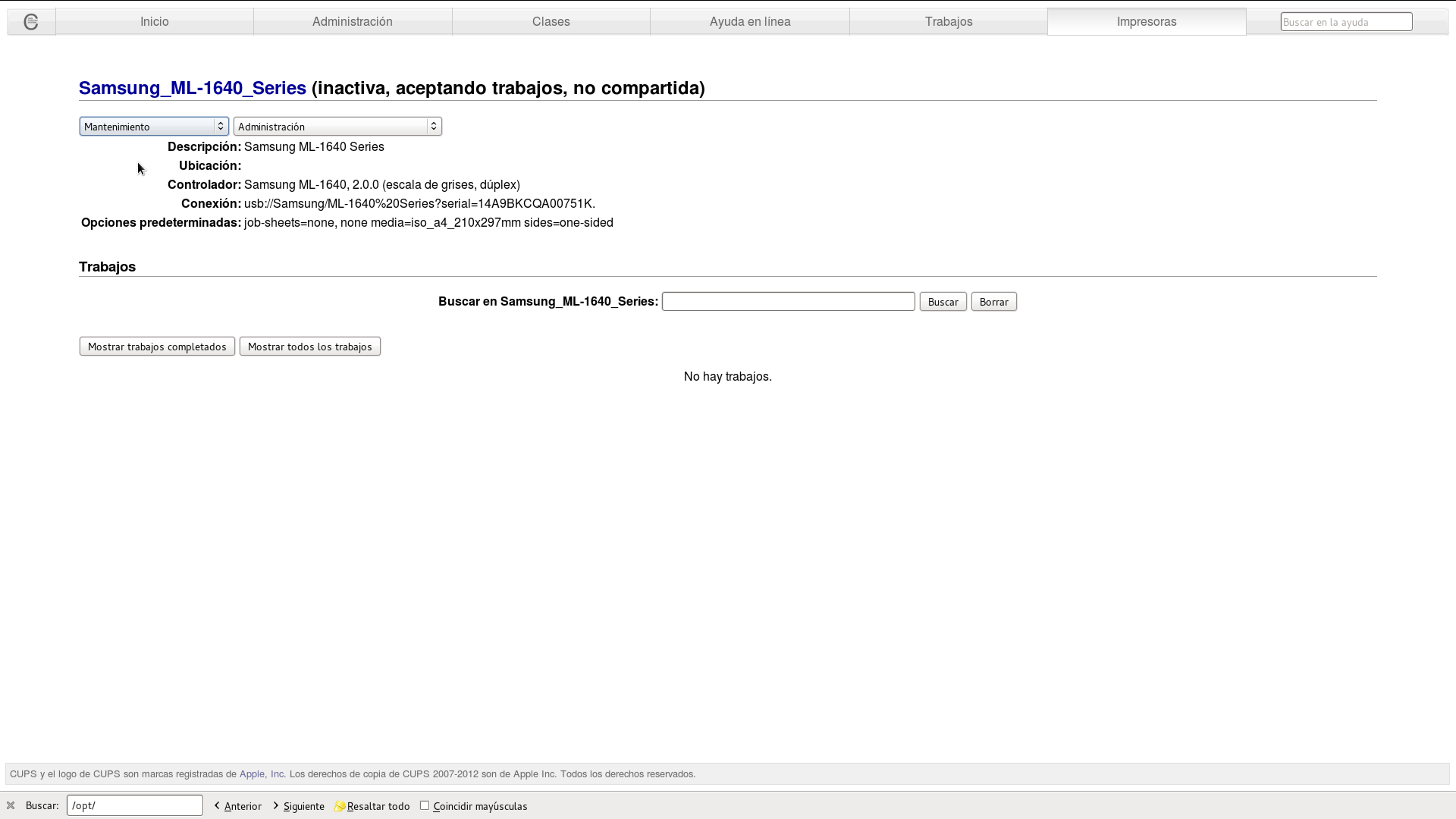Click the find bar /opt/ text field
The image size is (1456, 819).
click(135, 805)
